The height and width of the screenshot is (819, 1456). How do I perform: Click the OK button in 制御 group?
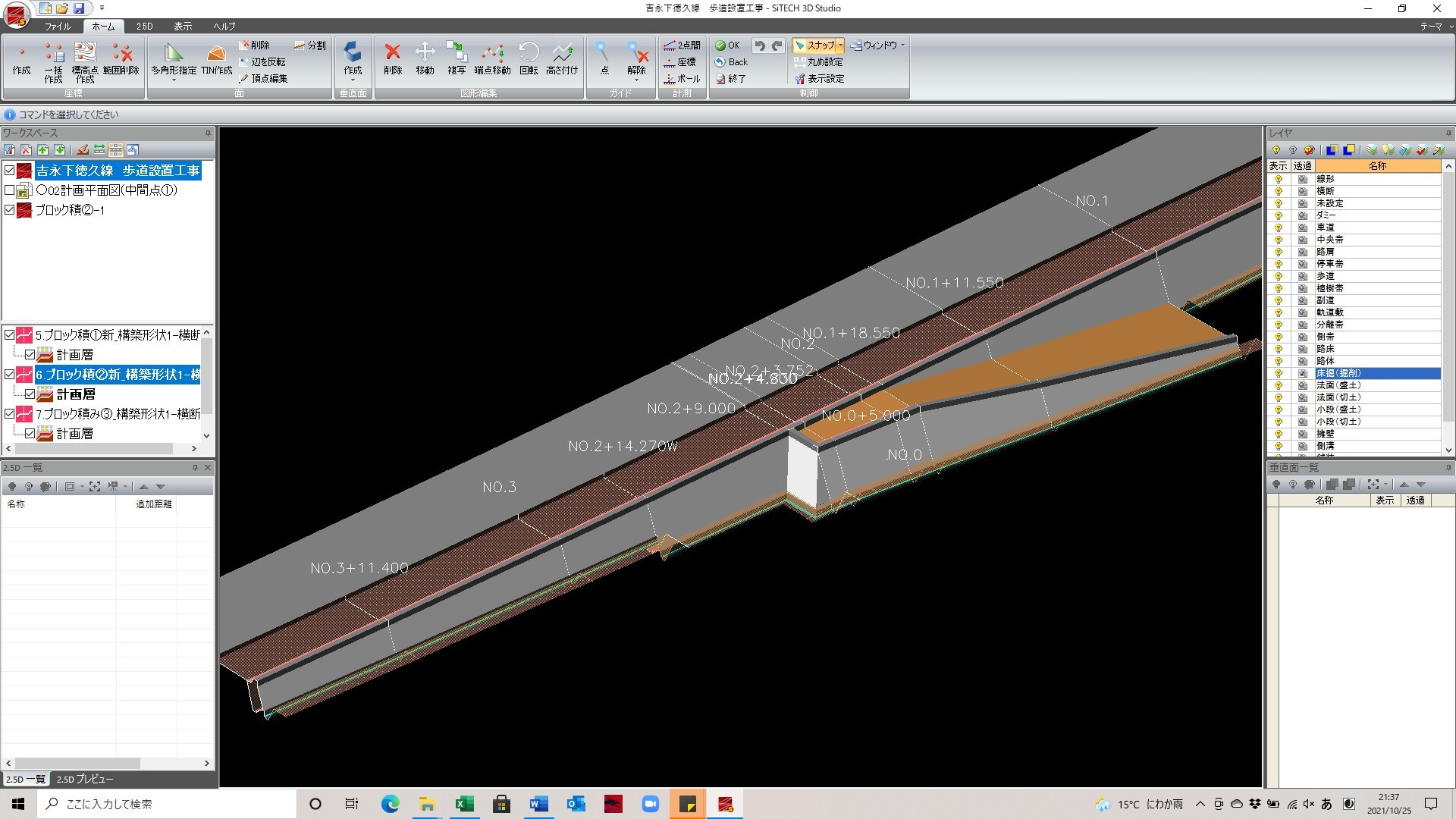(727, 45)
